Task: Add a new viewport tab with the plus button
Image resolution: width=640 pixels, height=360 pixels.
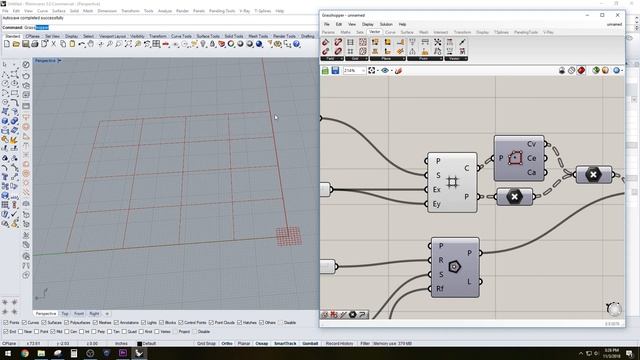Action: [107, 313]
